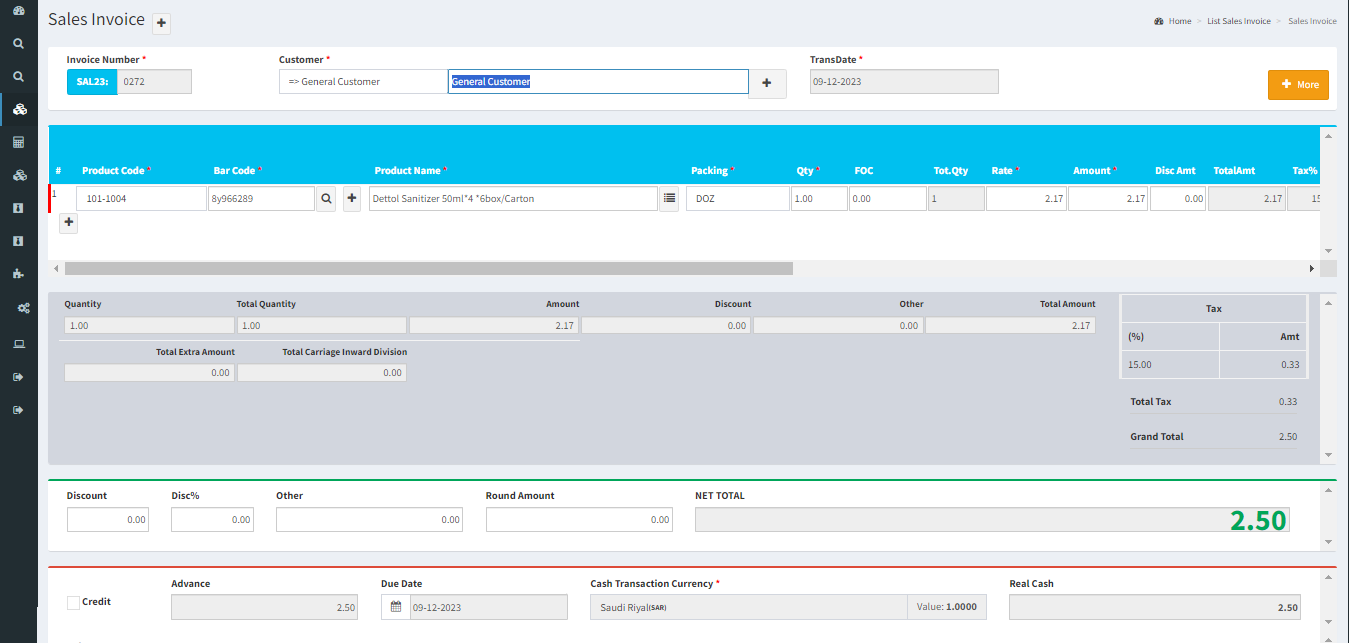Click the Disc% input field
This screenshot has height=643, width=1349.
coord(212,519)
